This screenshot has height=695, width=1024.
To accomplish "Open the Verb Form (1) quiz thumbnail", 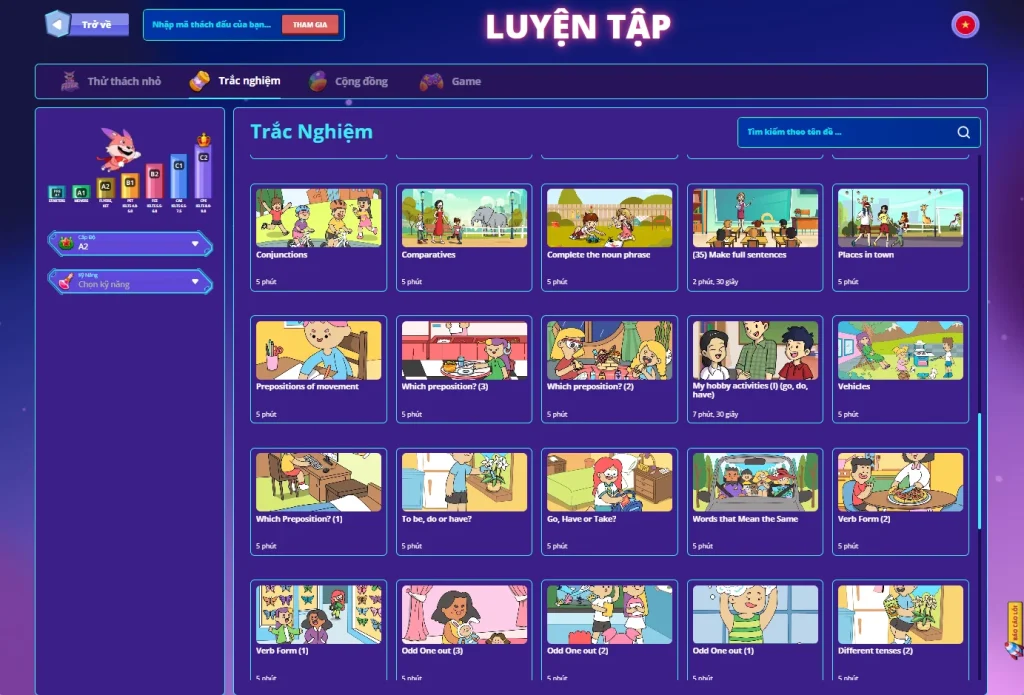I will pos(319,614).
